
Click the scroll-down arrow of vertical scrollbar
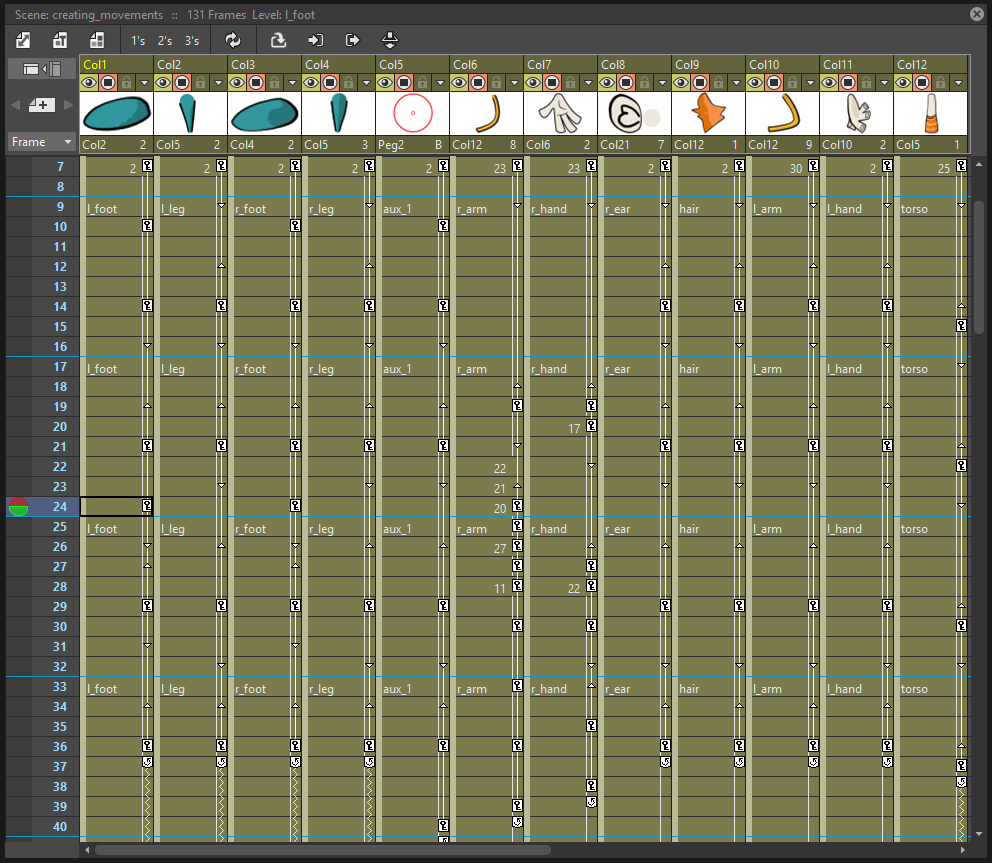coord(979,835)
